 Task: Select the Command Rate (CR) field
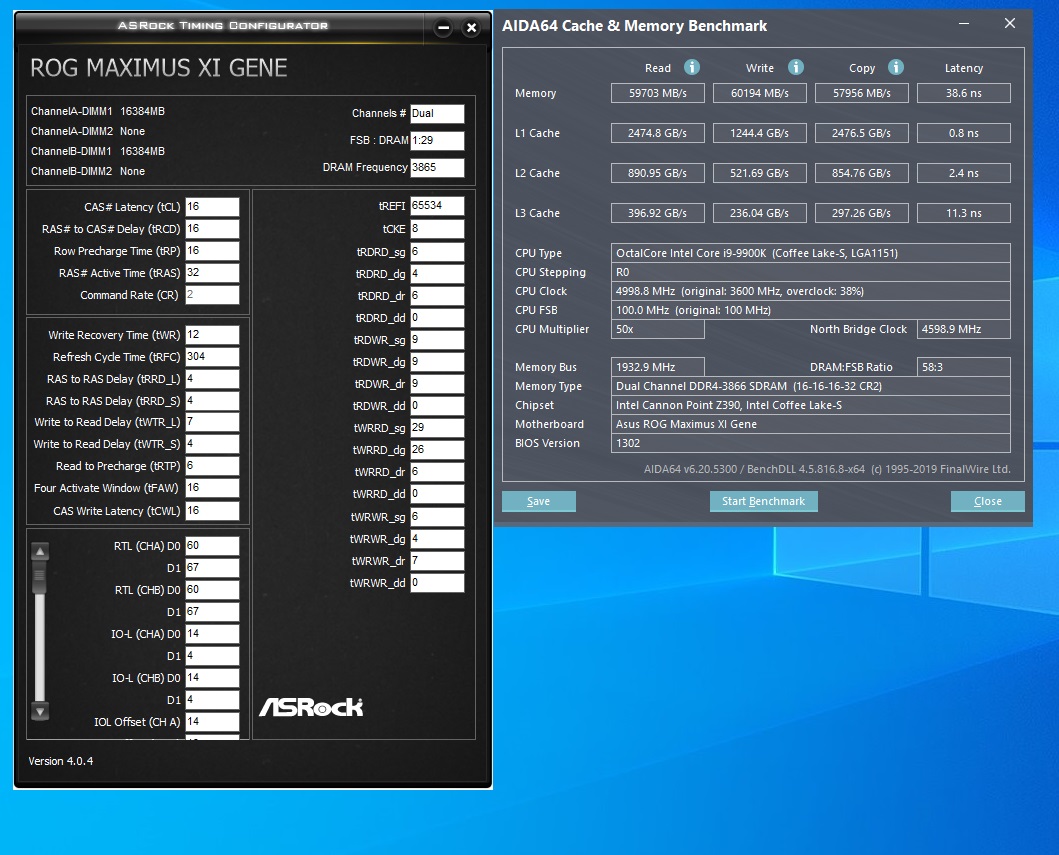(x=212, y=294)
